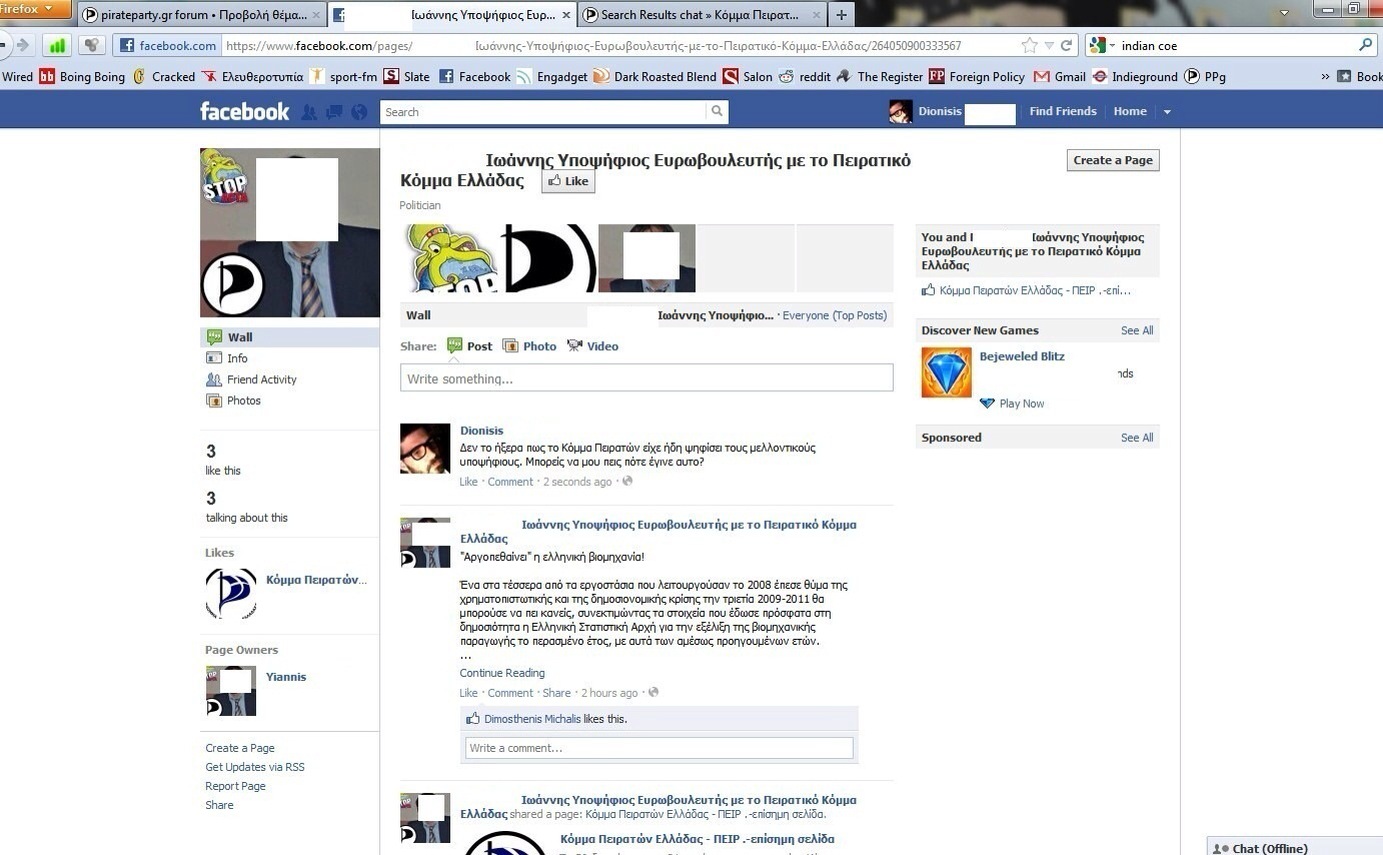Viewport: 1383px width, 855px height.
Task: Open the notifications globe icon
Action: pos(359,112)
